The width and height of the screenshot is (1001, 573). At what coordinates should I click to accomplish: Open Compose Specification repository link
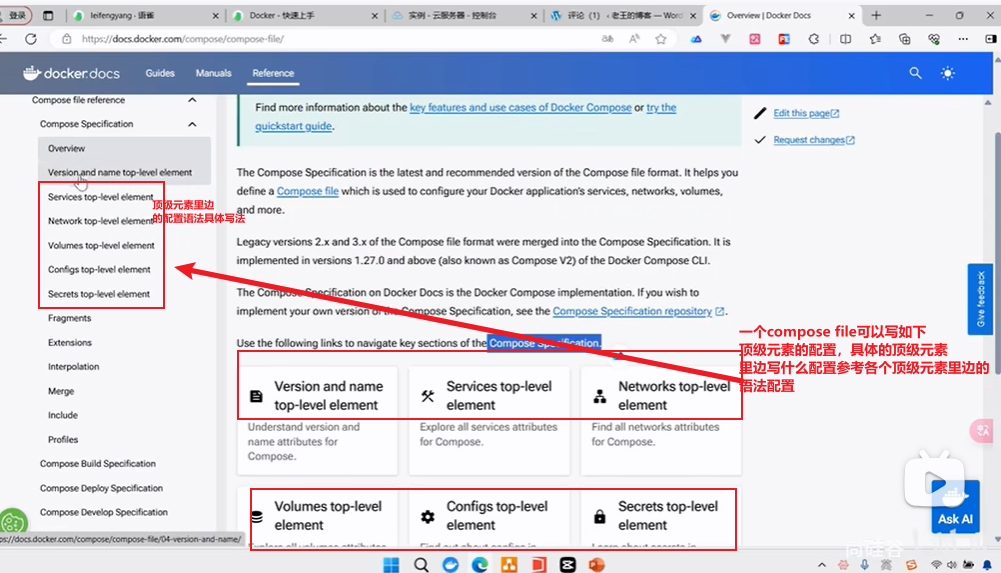(638, 311)
